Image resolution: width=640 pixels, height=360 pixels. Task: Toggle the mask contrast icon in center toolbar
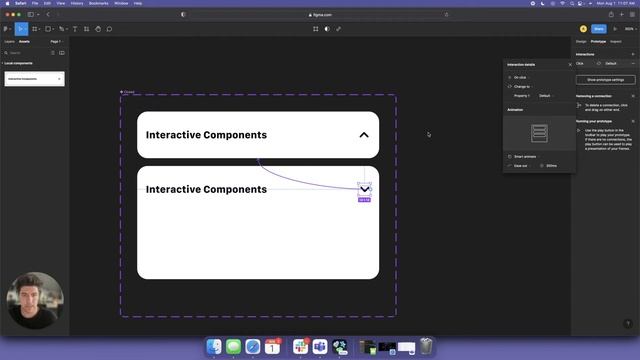point(327,29)
